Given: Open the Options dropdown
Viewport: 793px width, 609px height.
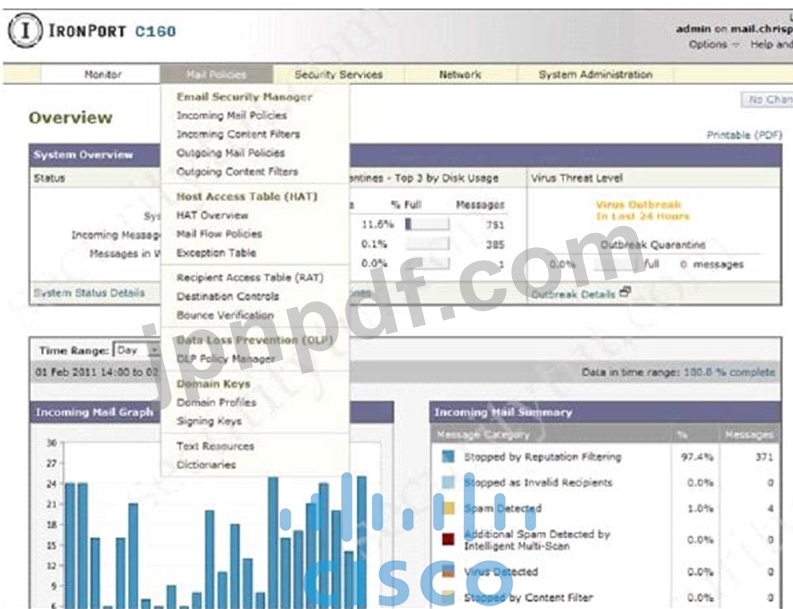Looking at the screenshot, I should click(x=713, y=45).
